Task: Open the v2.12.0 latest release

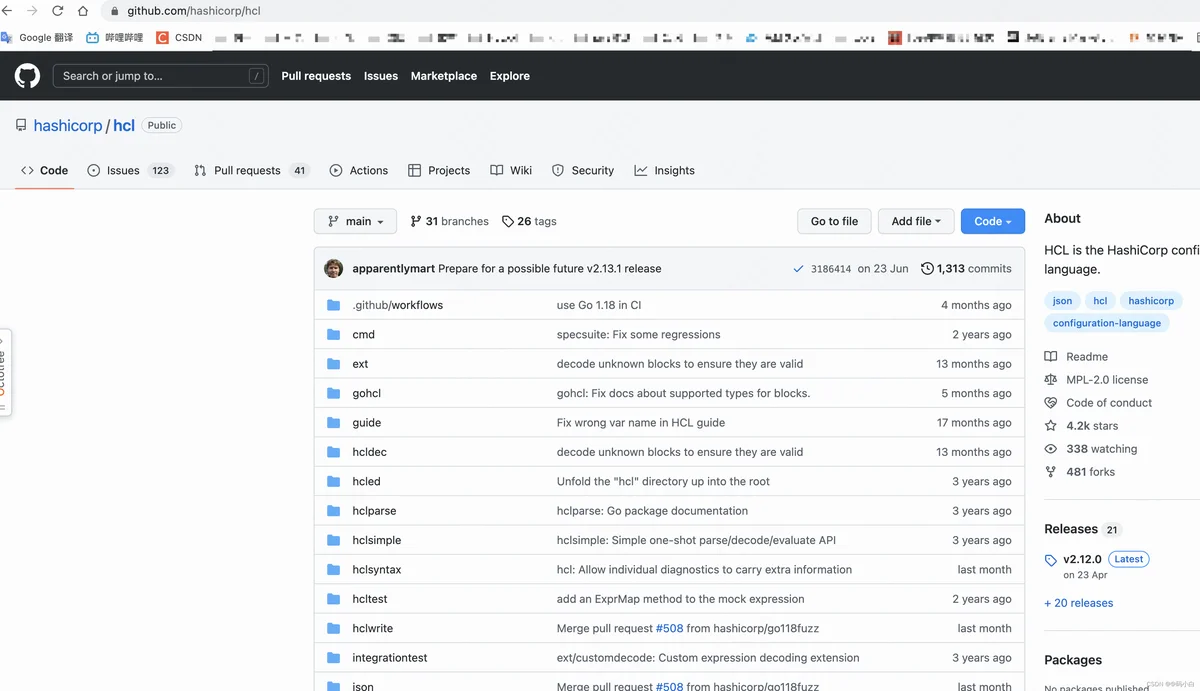Action: (1082, 559)
